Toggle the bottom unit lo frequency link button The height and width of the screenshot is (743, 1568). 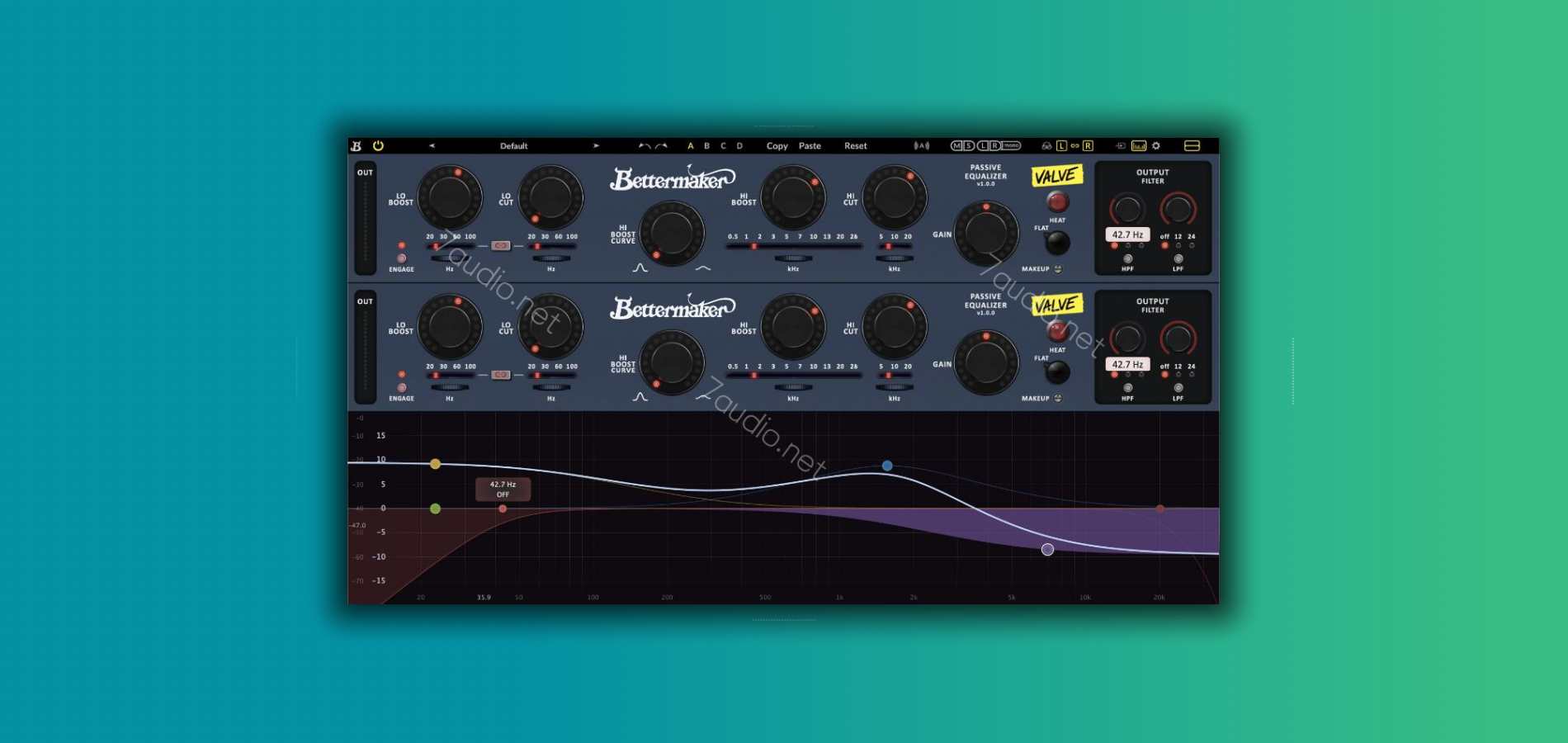500,375
